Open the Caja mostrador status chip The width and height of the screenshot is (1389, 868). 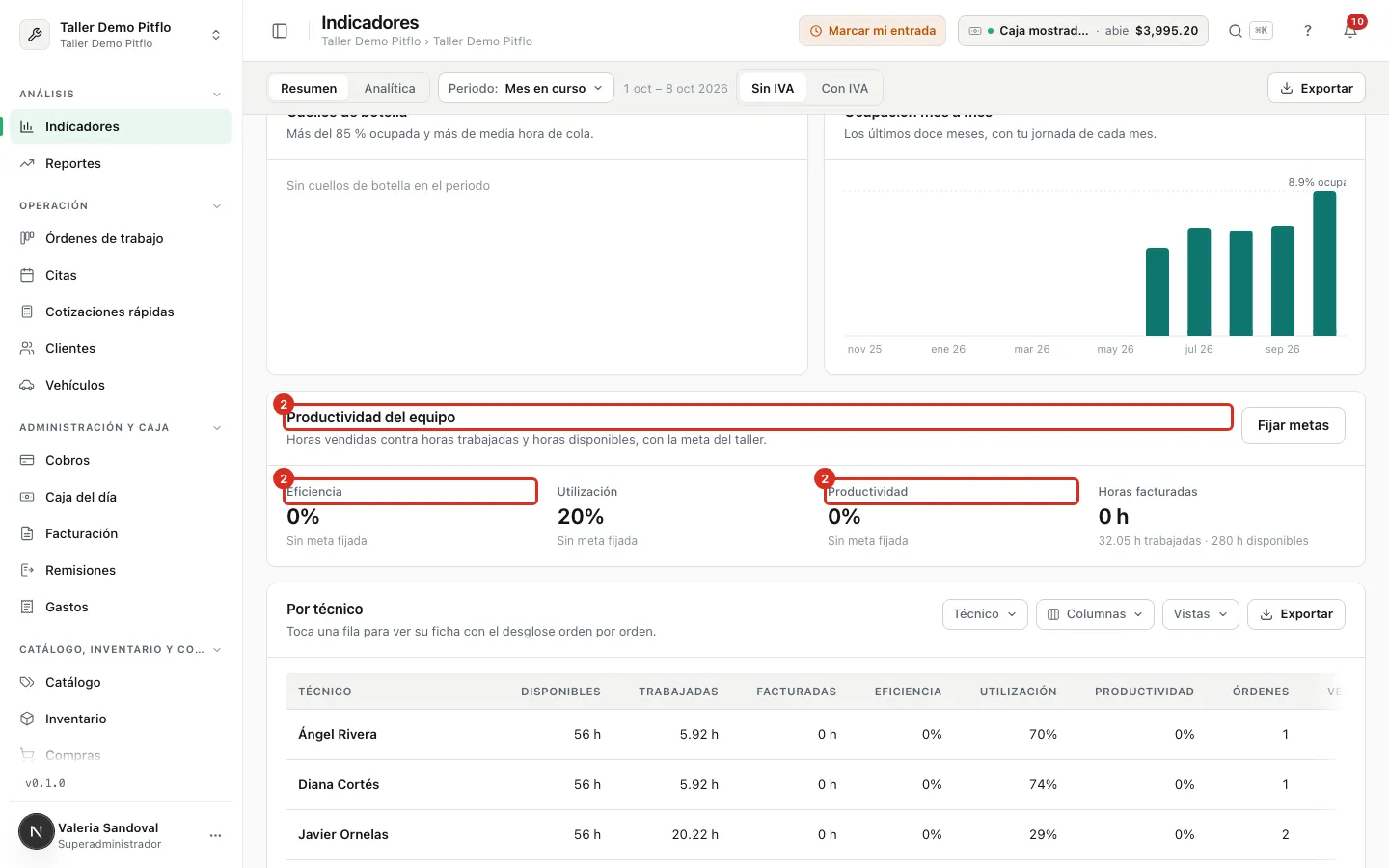(1082, 31)
